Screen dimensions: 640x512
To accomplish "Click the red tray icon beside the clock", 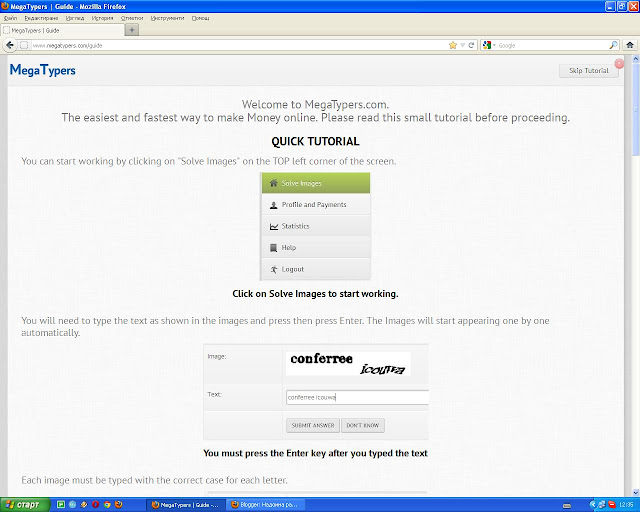I will 612,505.
